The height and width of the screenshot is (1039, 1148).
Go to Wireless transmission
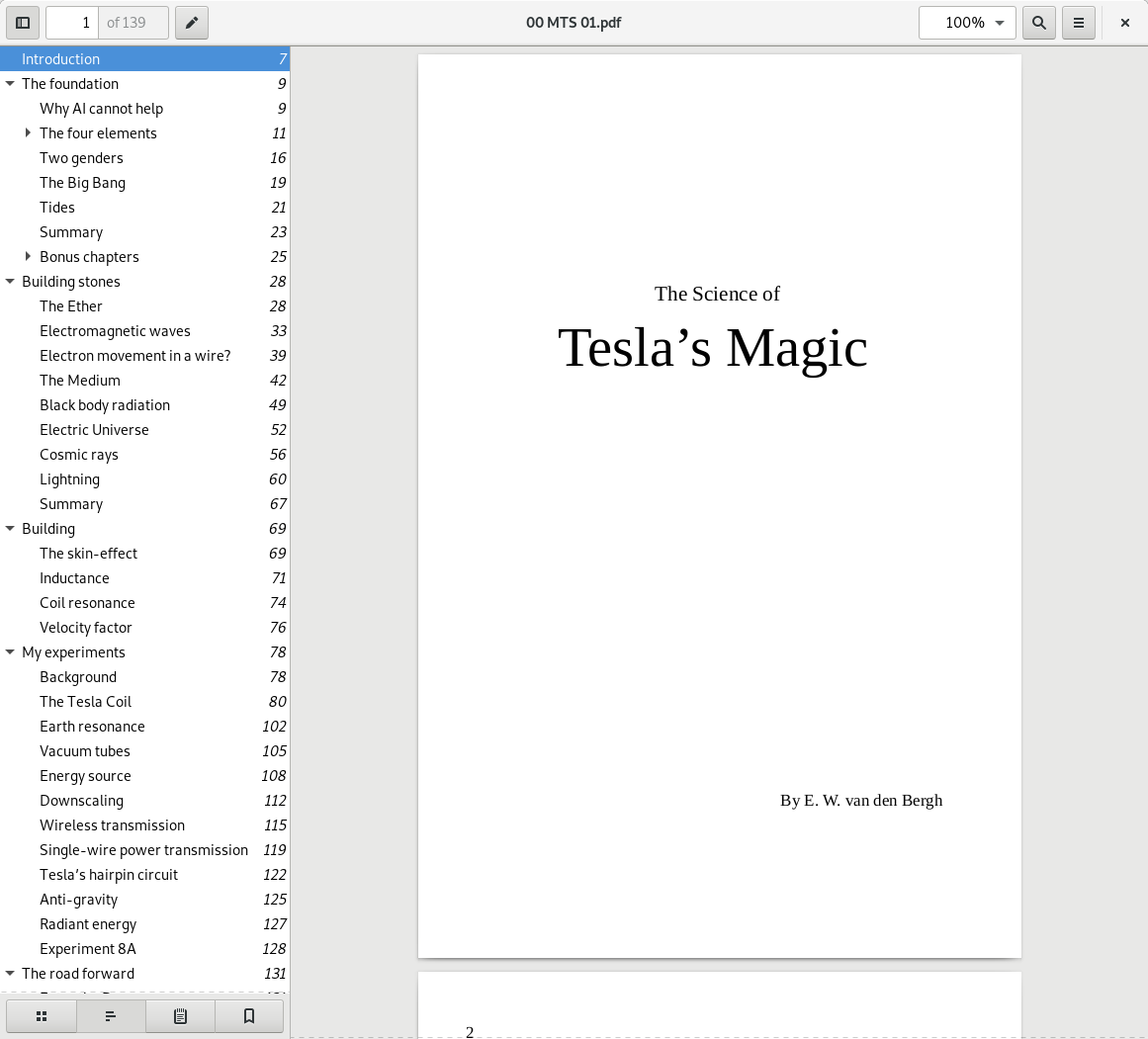(145, 825)
